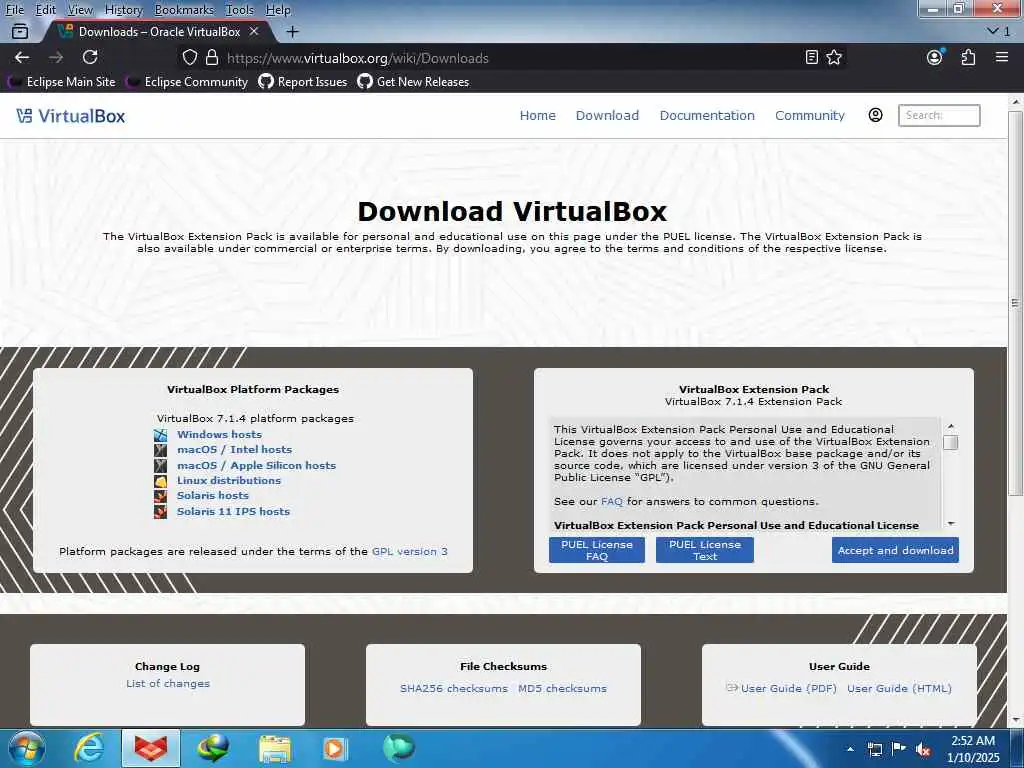Open the Tools menu

click(240, 10)
